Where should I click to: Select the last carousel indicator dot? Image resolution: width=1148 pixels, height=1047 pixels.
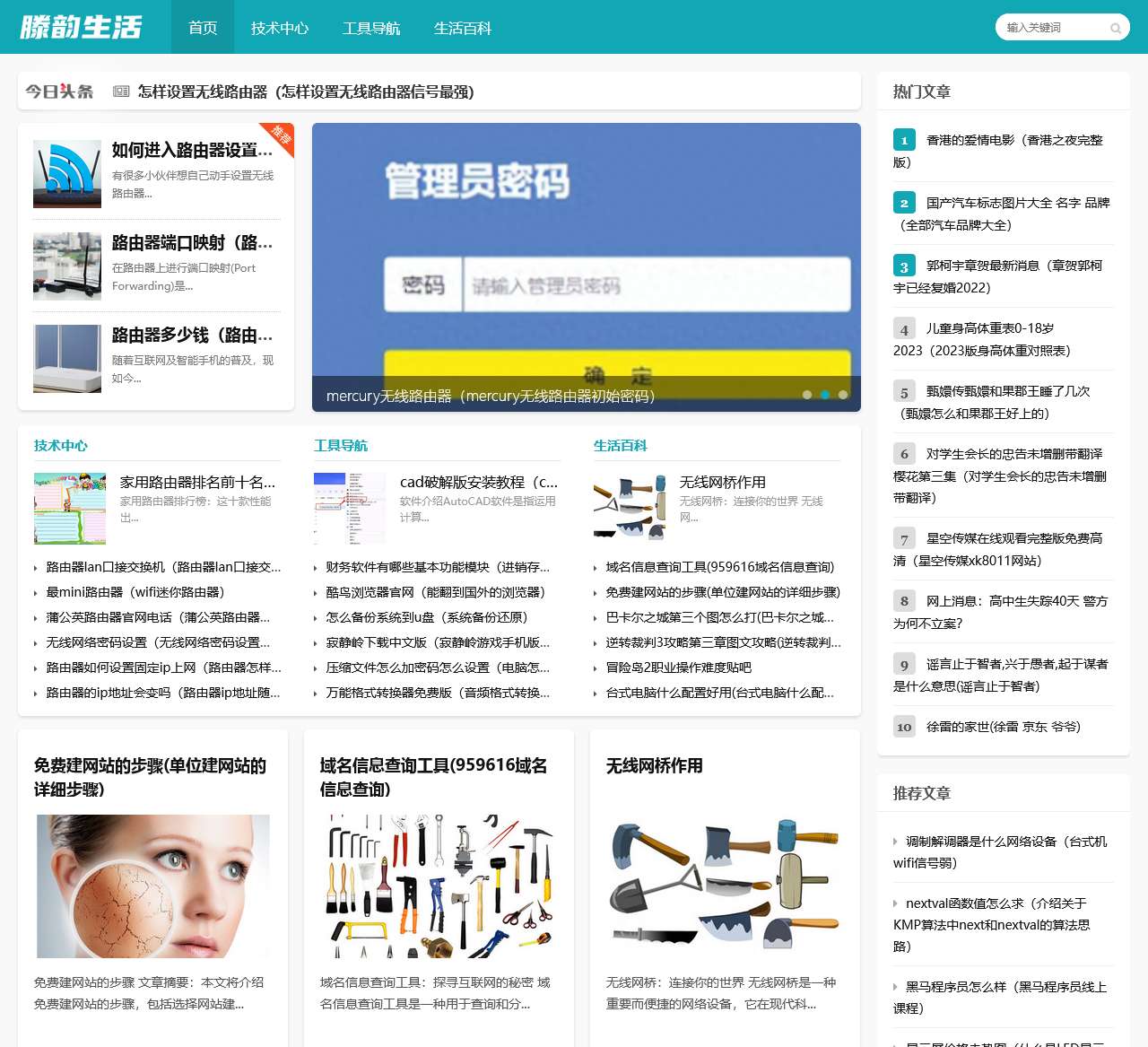click(842, 394)
